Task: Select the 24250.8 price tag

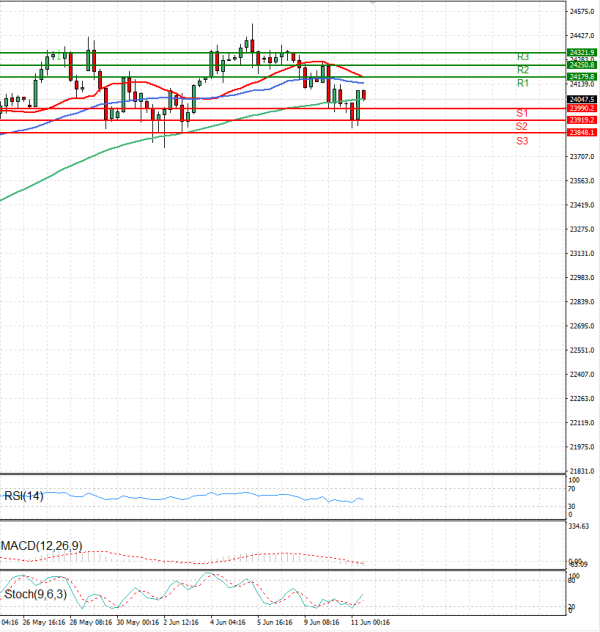Action: click(581, 65)
